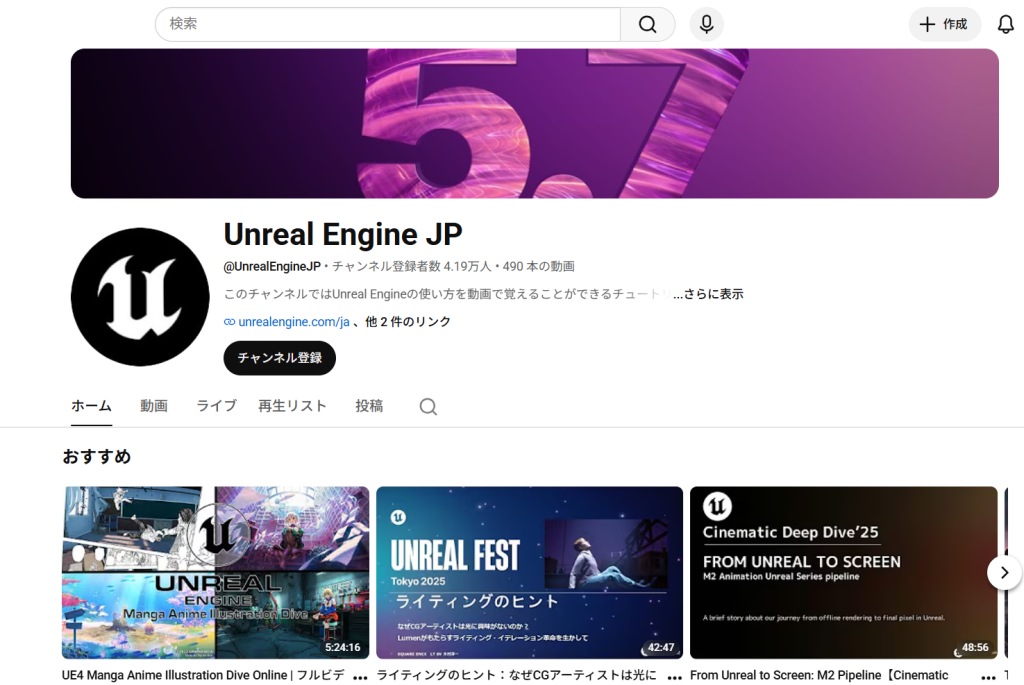Open the From Unreal to Screen: M2 Pipeline title

[x=820, y=675]
